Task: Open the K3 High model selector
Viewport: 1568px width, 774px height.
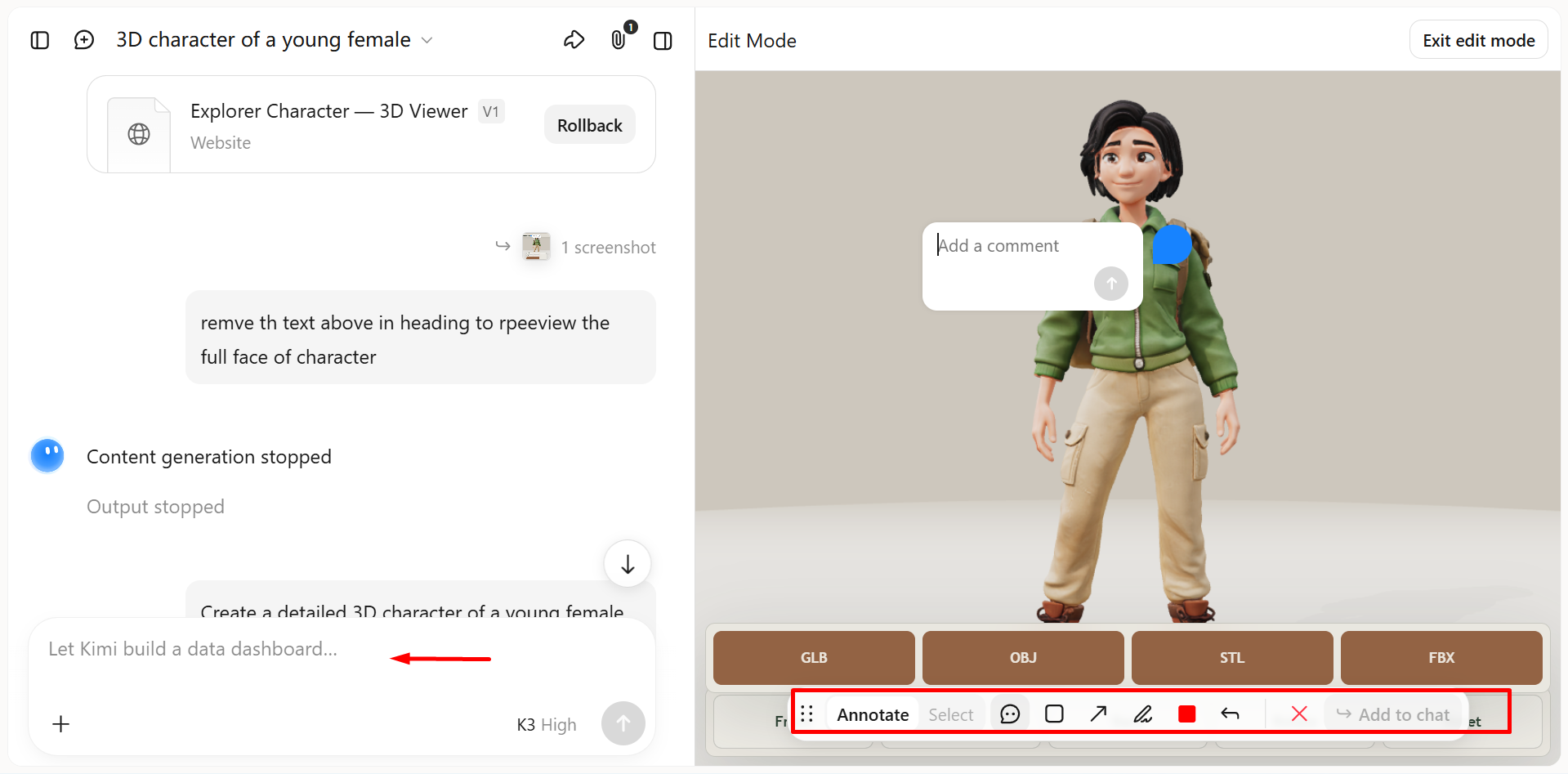Action: tap(546, 724)
